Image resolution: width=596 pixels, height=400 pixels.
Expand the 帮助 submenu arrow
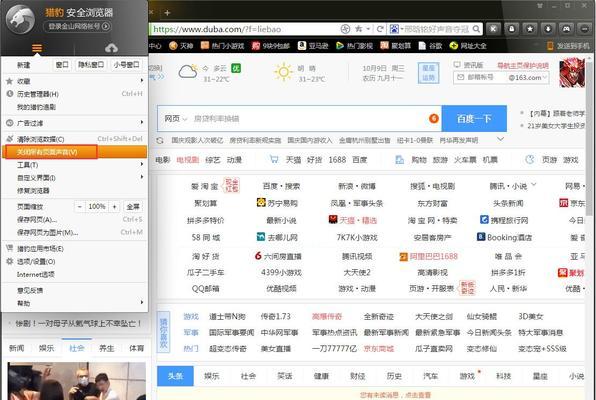coord(142,302)
